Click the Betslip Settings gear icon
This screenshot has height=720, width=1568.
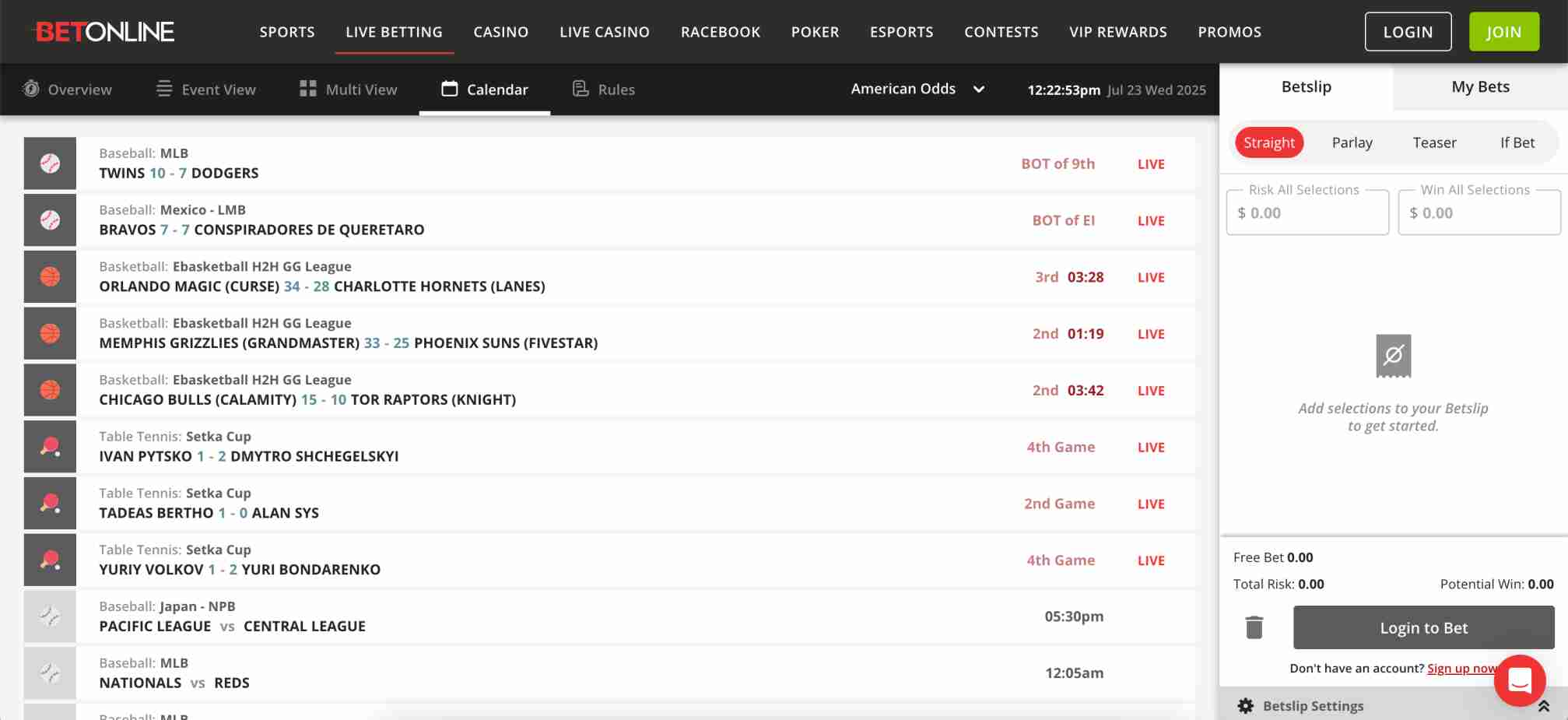pos(1246,706)
